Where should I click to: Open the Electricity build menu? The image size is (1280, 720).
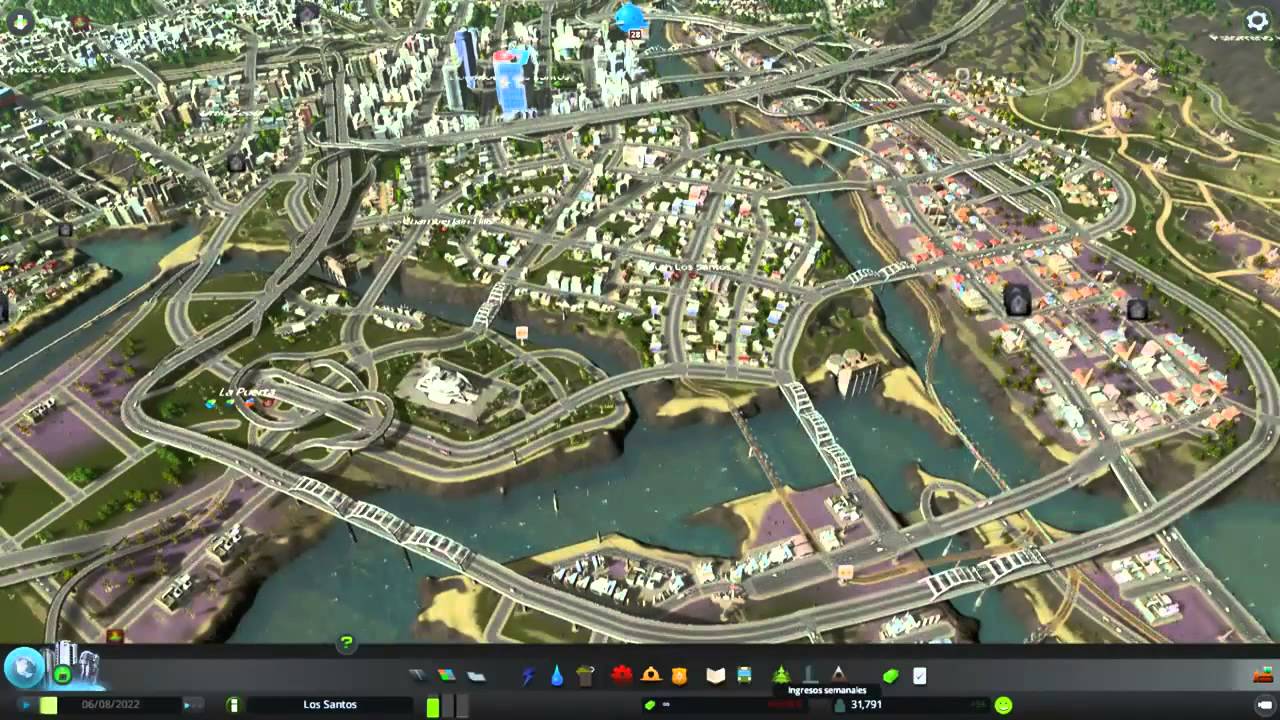(528, 676)
